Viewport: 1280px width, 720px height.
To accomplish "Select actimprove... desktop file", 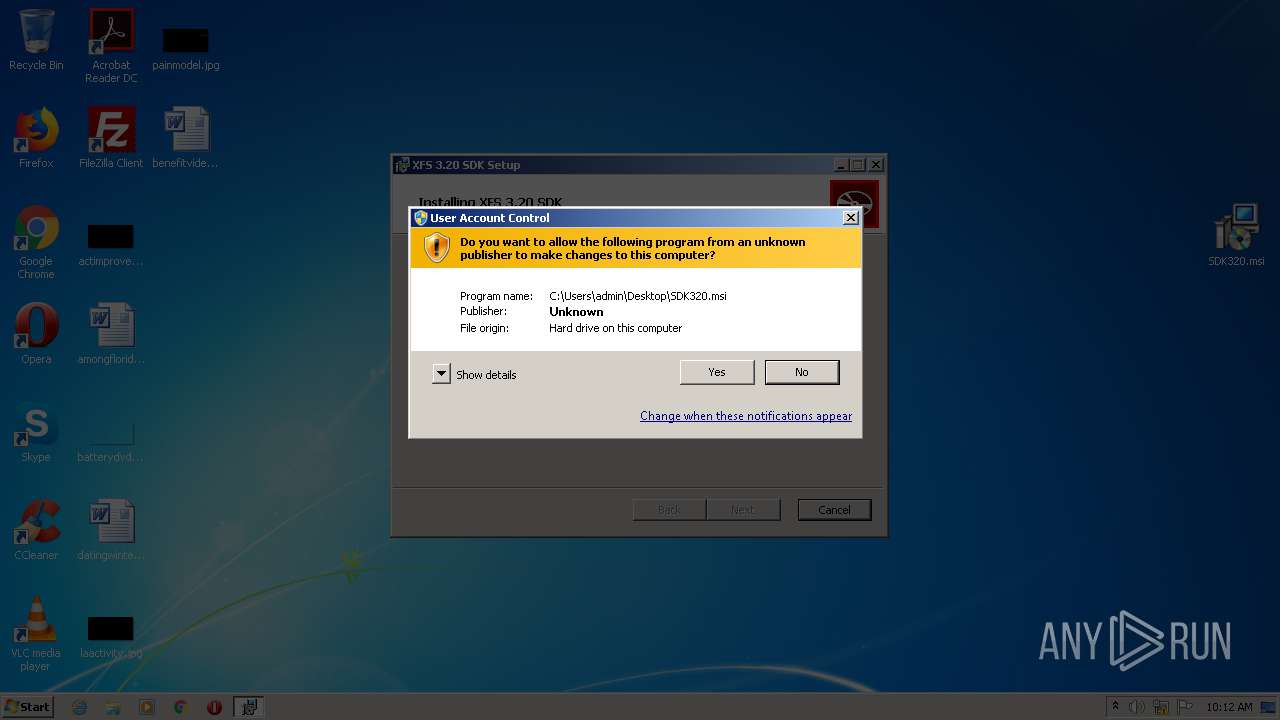I will (111, 243).
